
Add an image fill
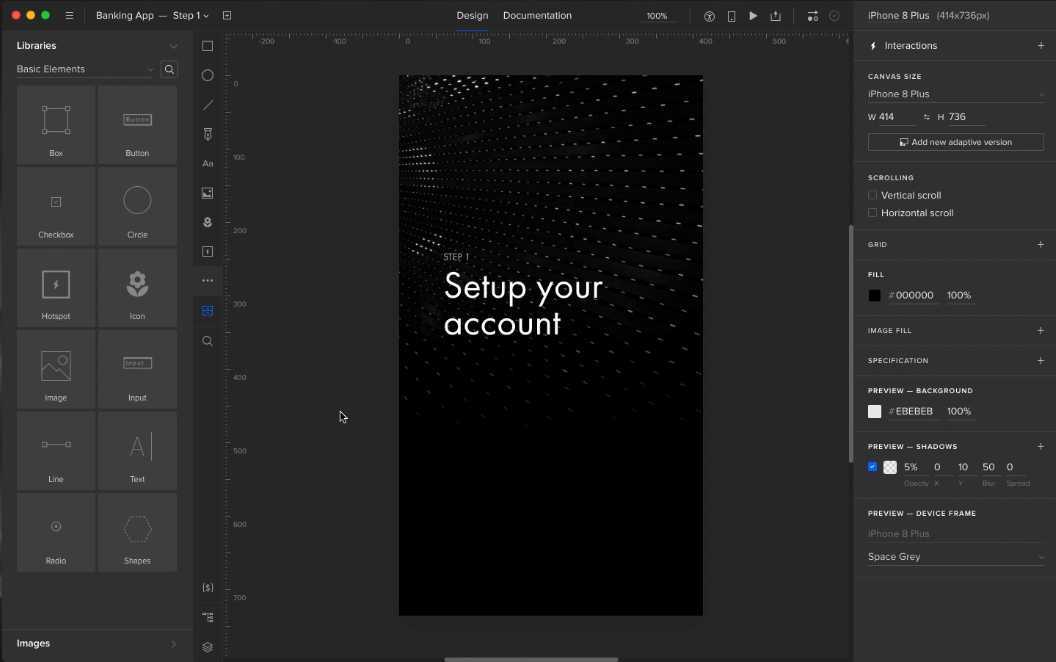1041,331
